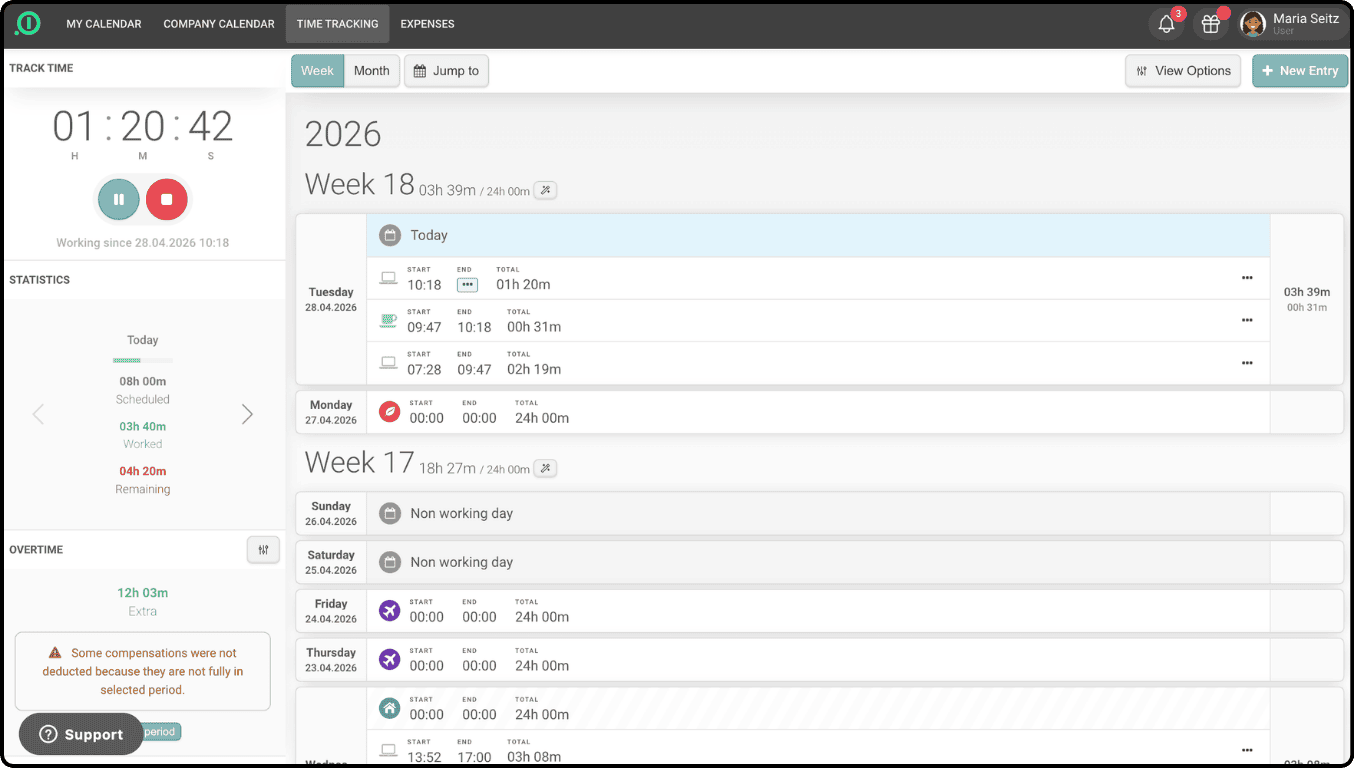1366x768 pixels.
Task: Click the green app logo icon
Action: coord(28,23)
